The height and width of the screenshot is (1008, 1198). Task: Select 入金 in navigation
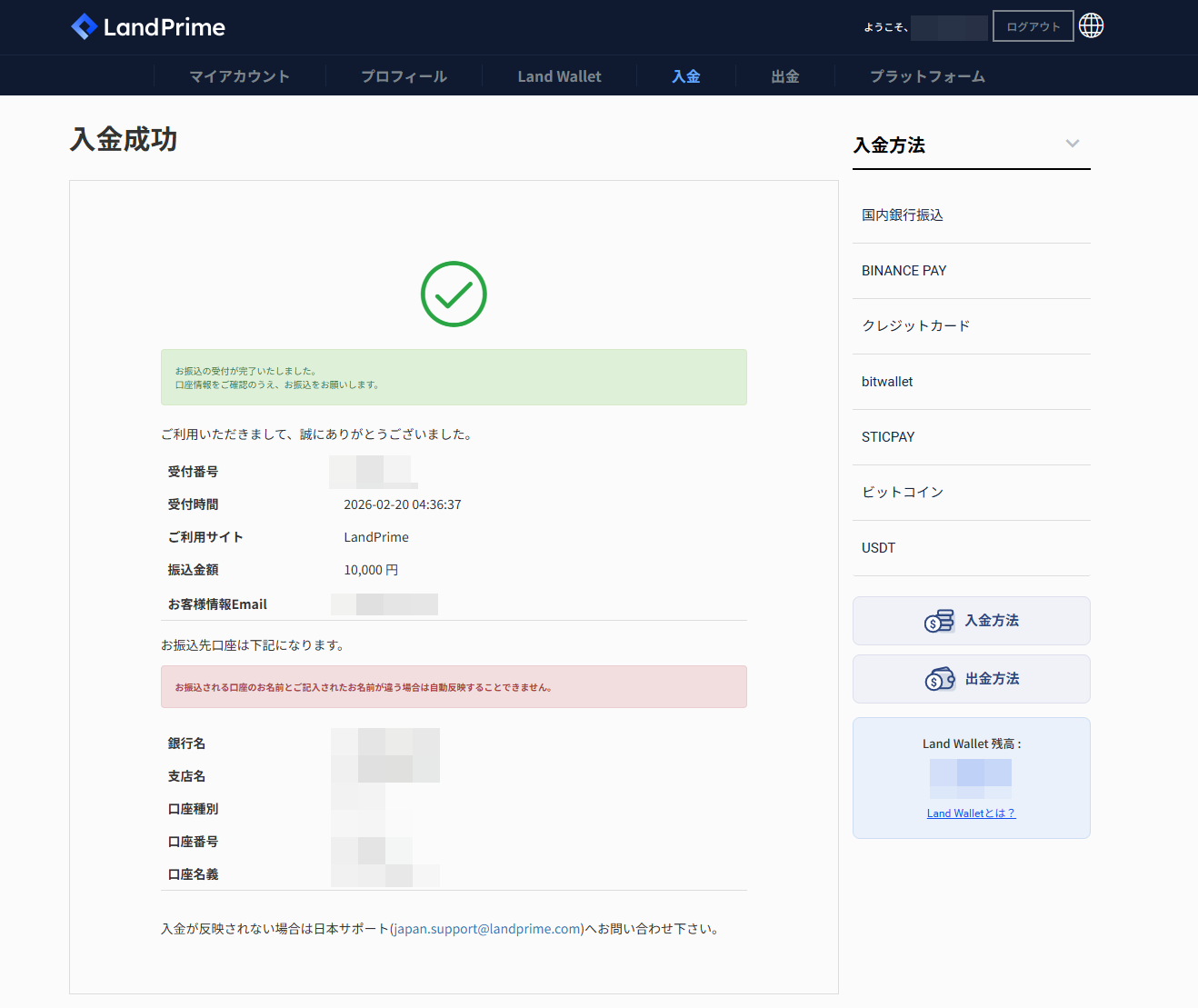[686, 76]
